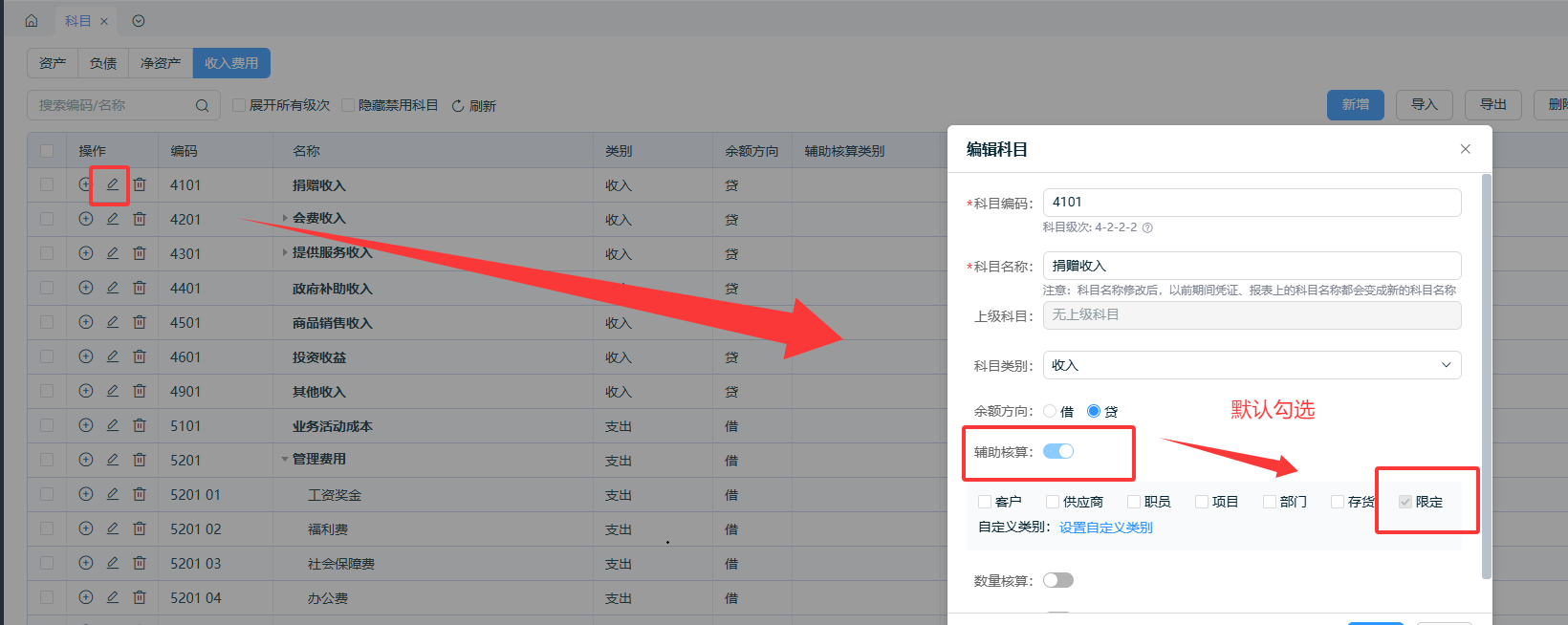The height and width of the screenshot is (625, 1568).
Task: Enable the 数量核算 switch
Action: (1058, 580)
